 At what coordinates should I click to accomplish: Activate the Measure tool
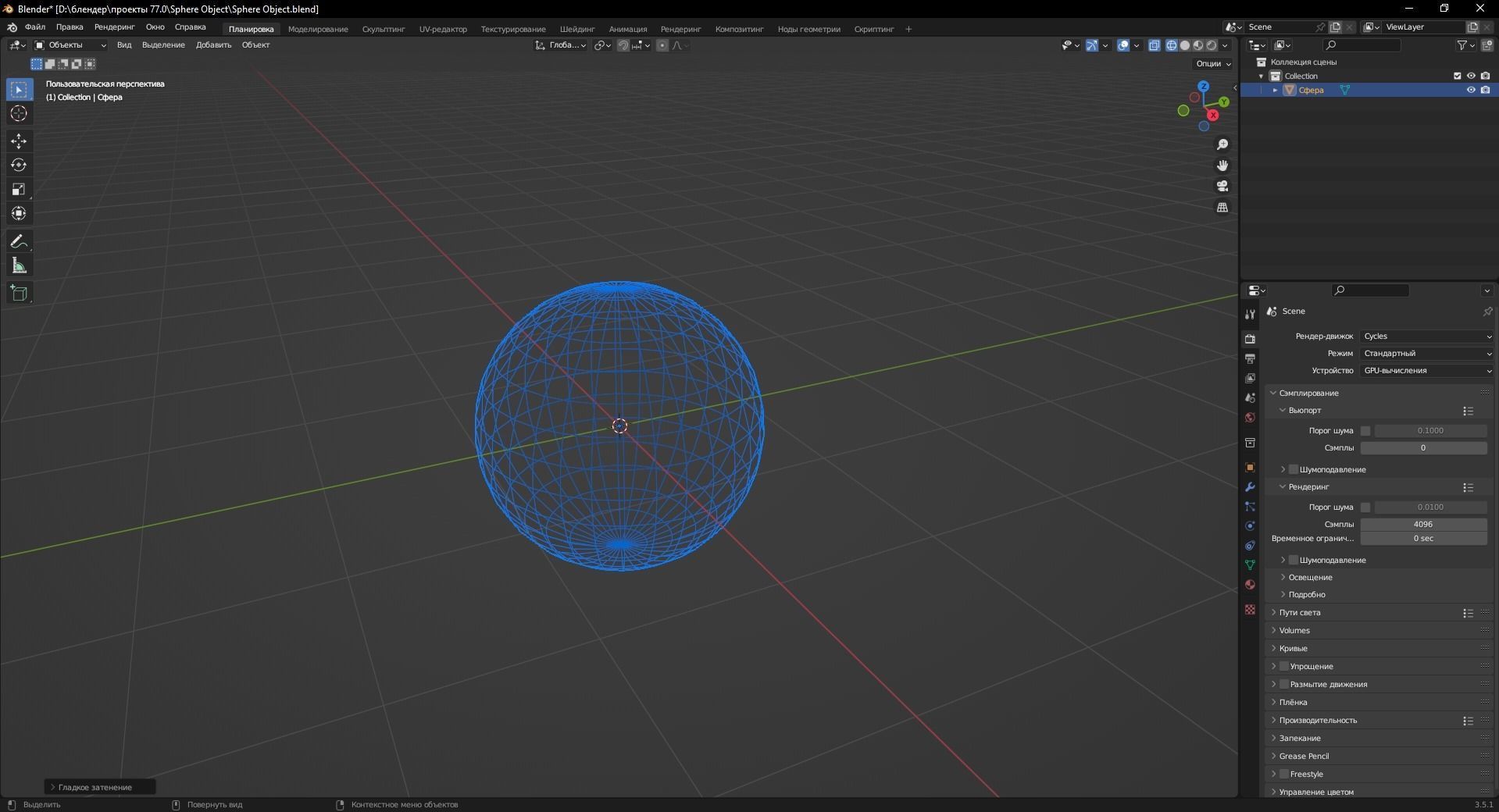tap(18, 265)
